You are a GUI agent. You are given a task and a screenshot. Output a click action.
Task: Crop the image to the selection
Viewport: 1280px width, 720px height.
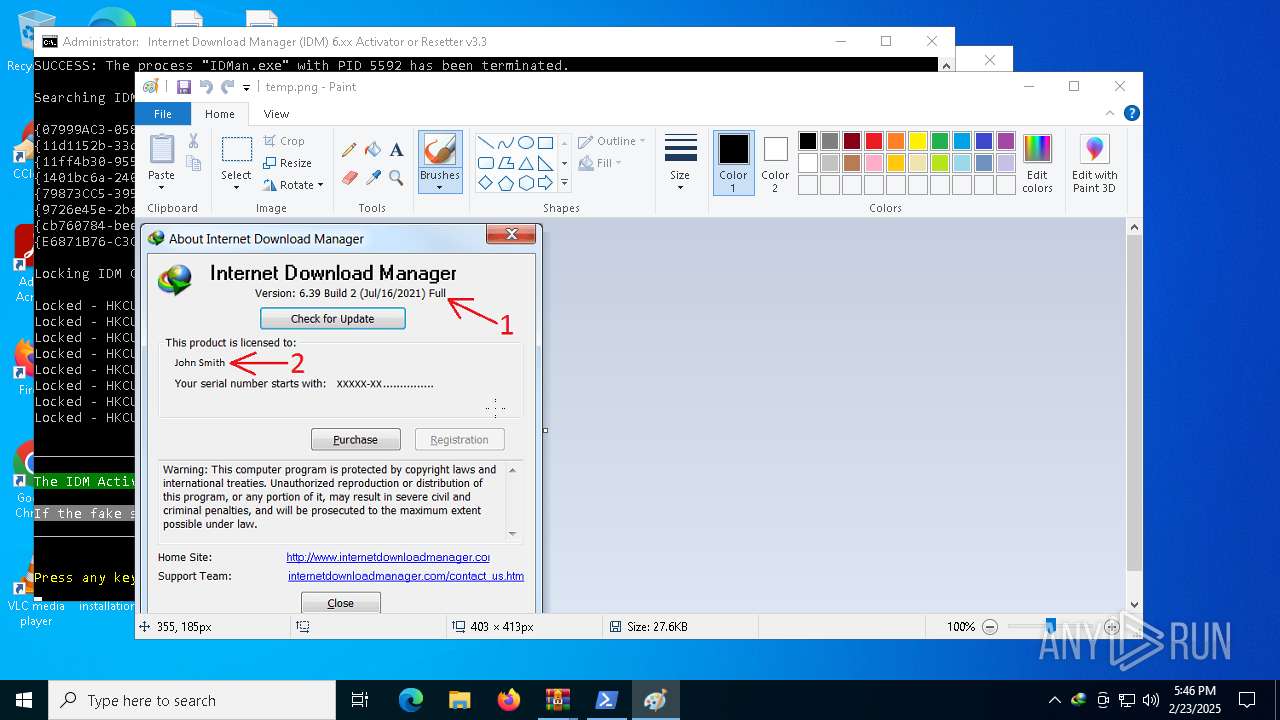[x=284, y=141]
